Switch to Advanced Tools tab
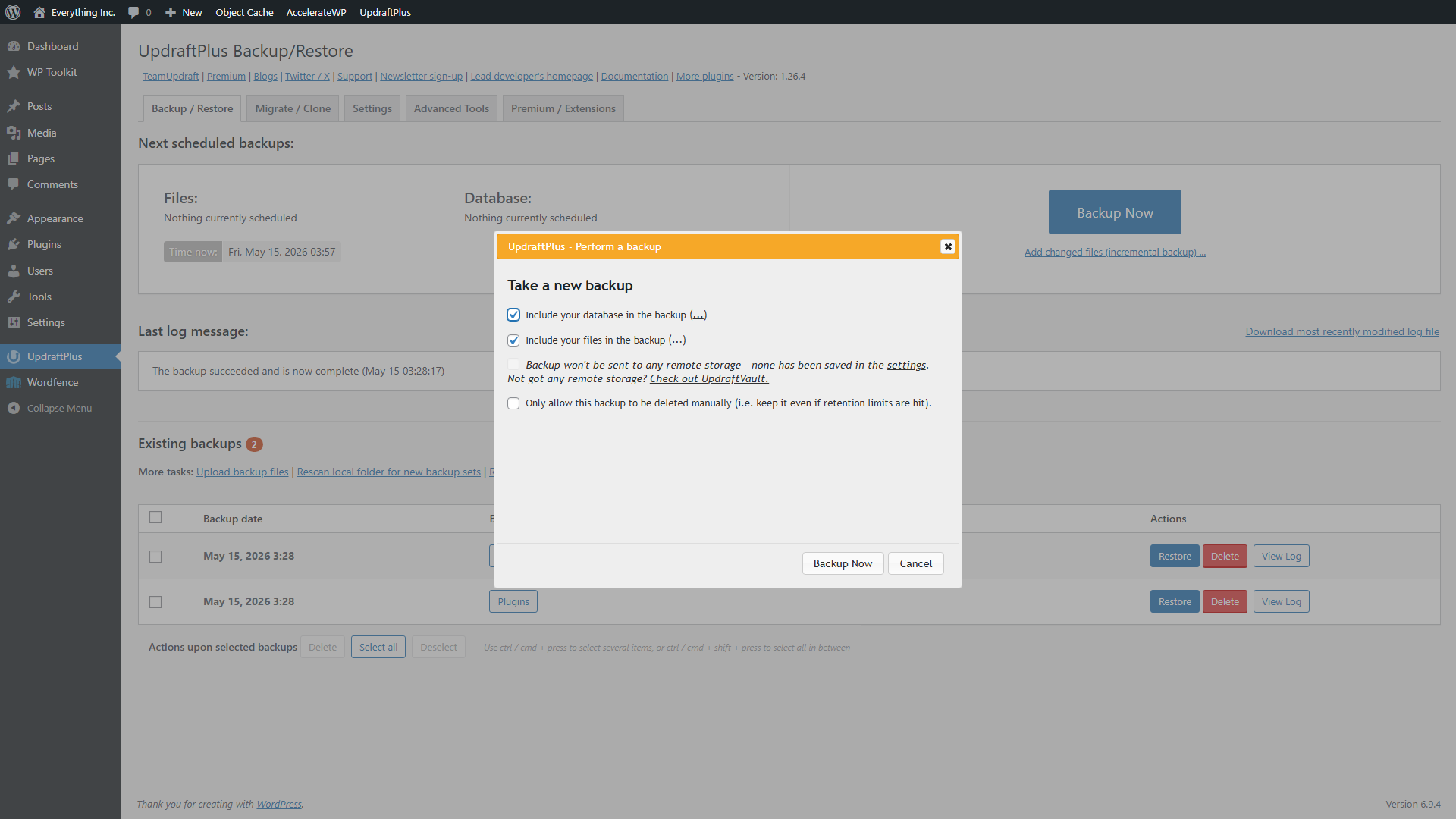This screenshot has width=1456, height=819. click(451, 108)
